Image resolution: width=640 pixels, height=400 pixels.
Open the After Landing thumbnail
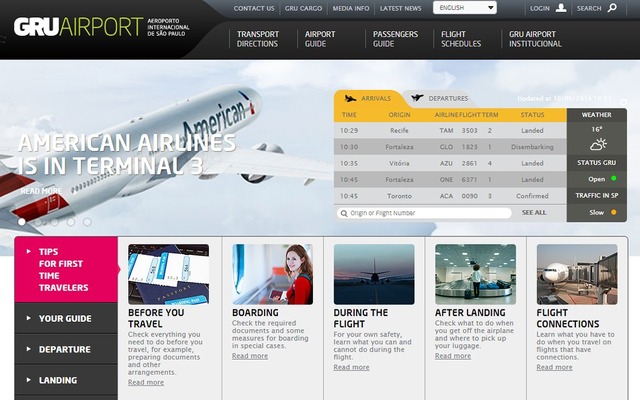pos(476,274)
